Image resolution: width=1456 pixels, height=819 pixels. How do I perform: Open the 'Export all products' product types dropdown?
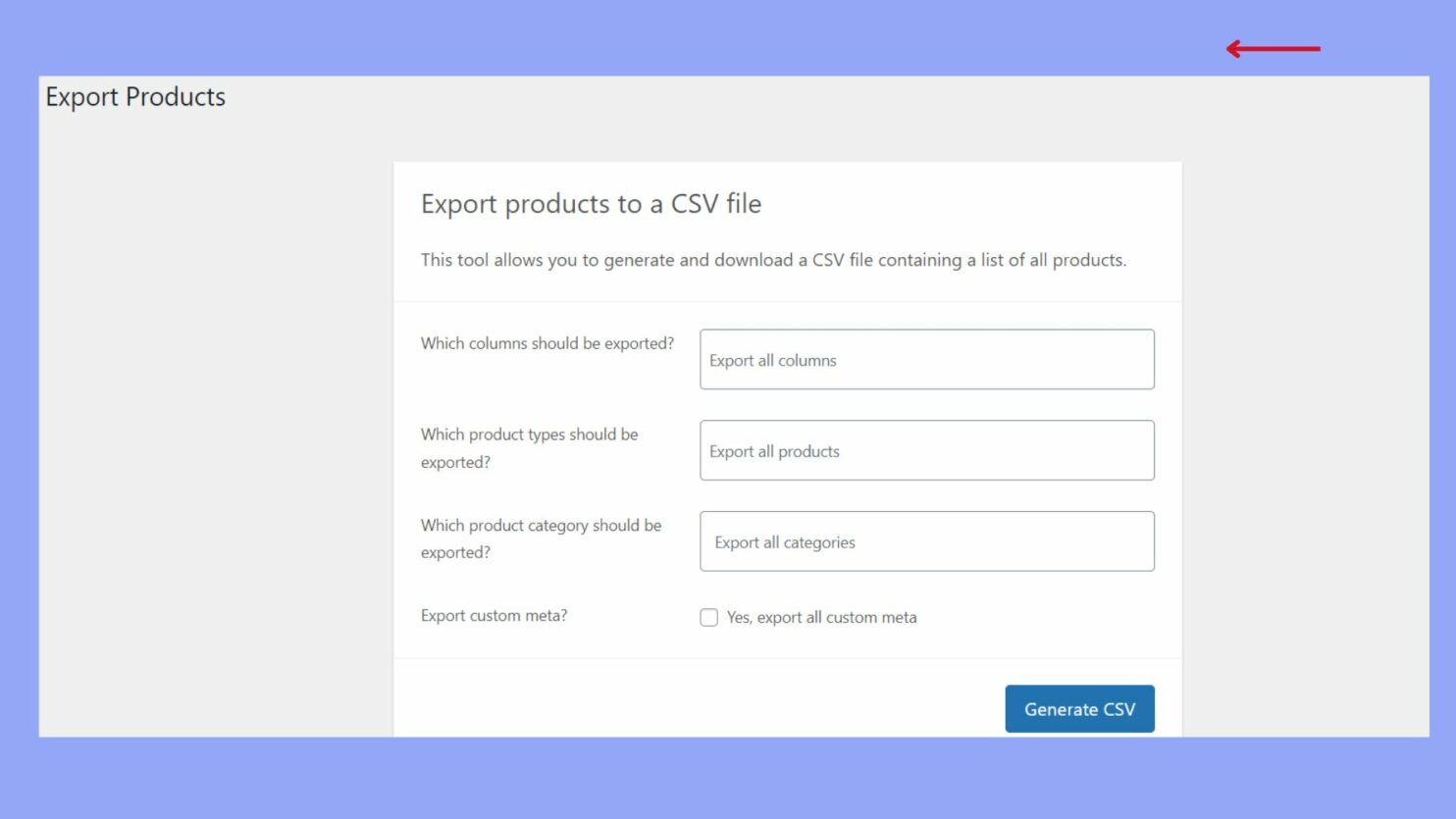pos(926,450)
